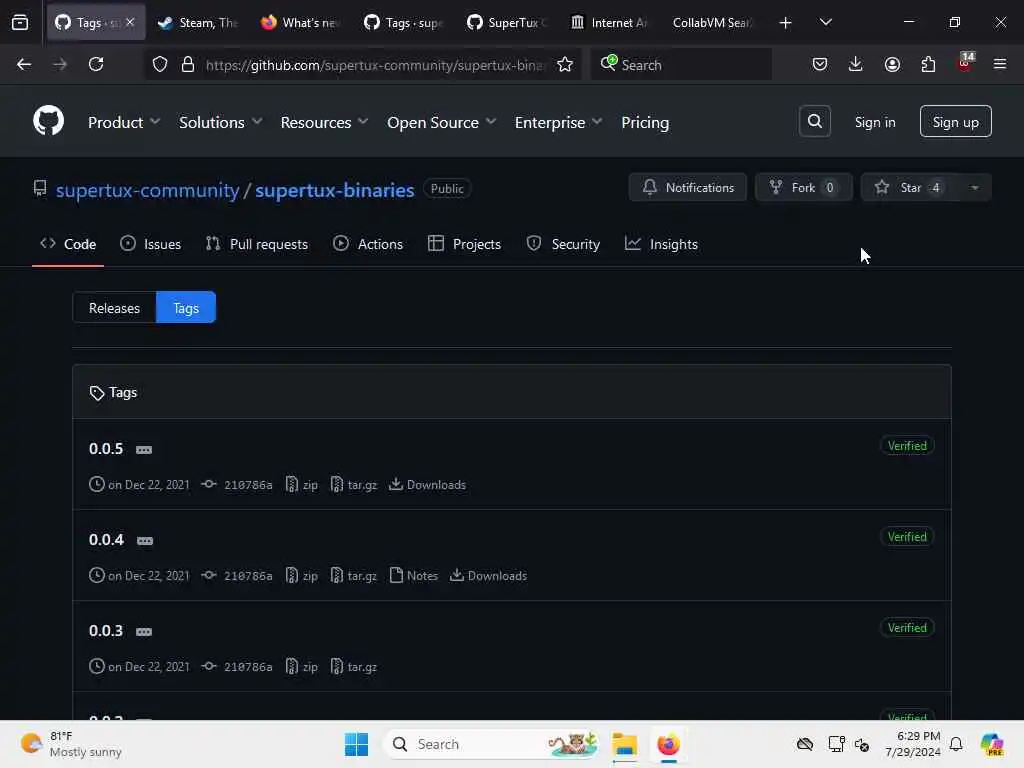Open Downloads for tag 0.0.4
Viewport: 1024px width, 768px height.
click(x=488, y=575)
